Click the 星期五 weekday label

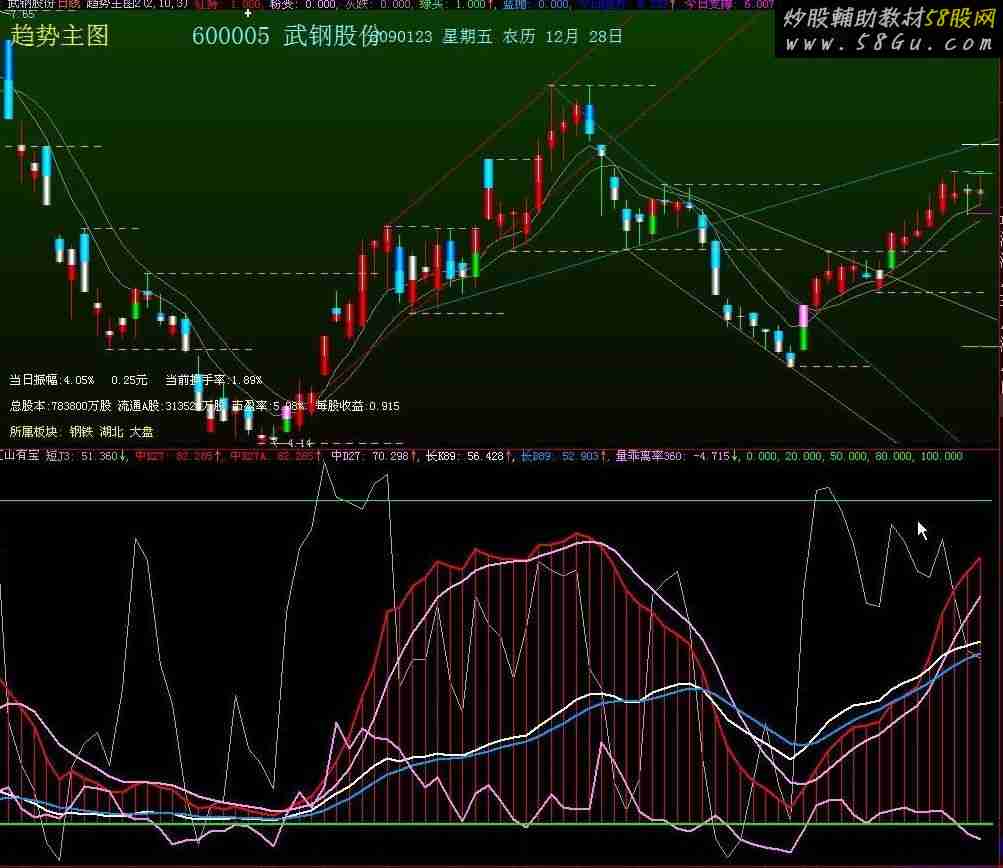click(468, 36)
